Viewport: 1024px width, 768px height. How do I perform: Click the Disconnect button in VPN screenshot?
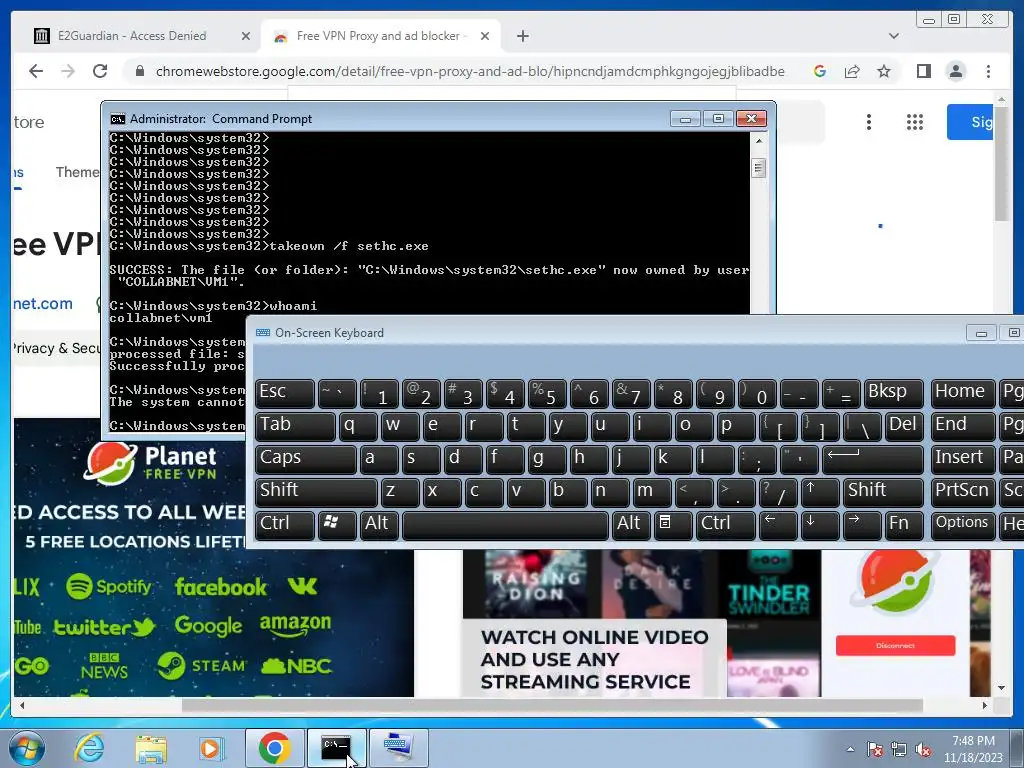[895, 645]
